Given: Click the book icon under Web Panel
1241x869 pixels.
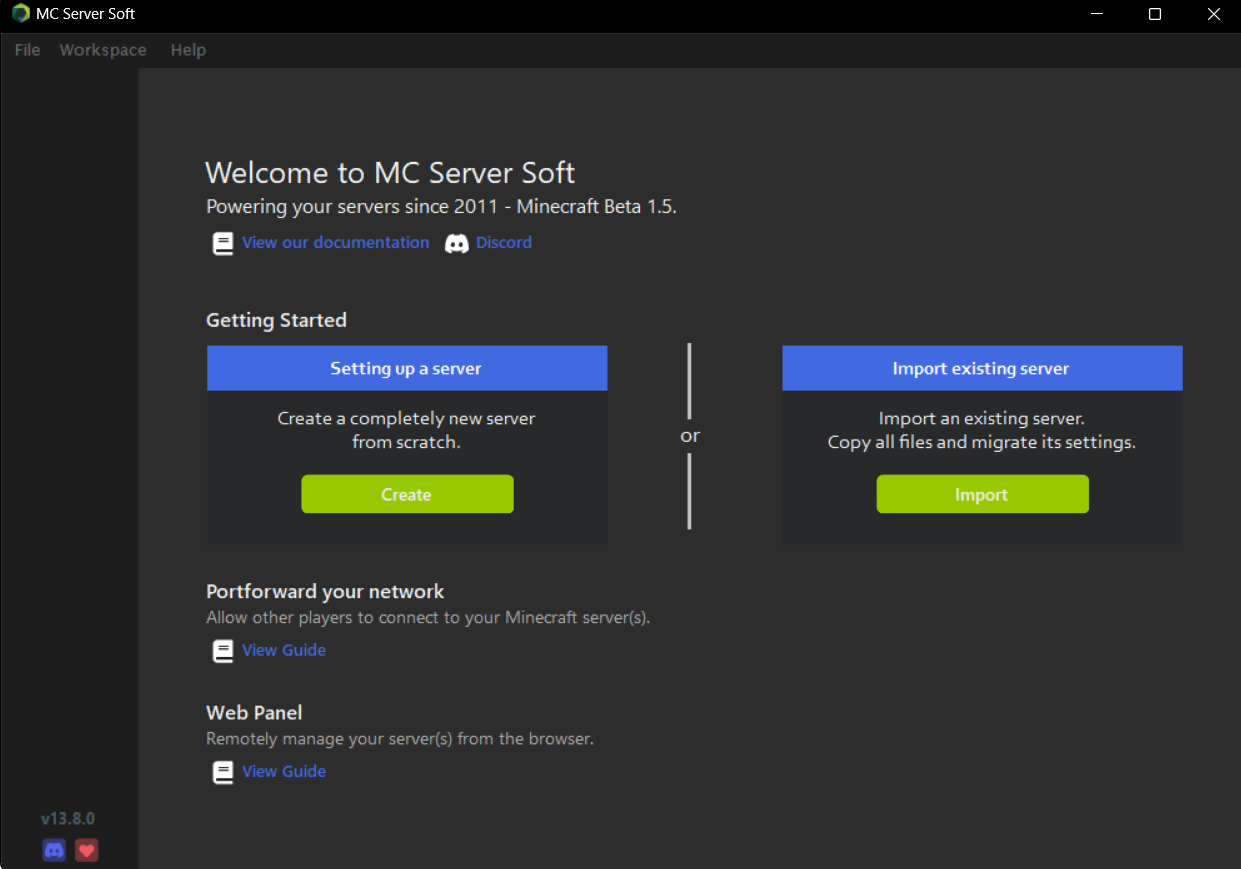Looking at the screenshot, I should click(x=223, y=772).
